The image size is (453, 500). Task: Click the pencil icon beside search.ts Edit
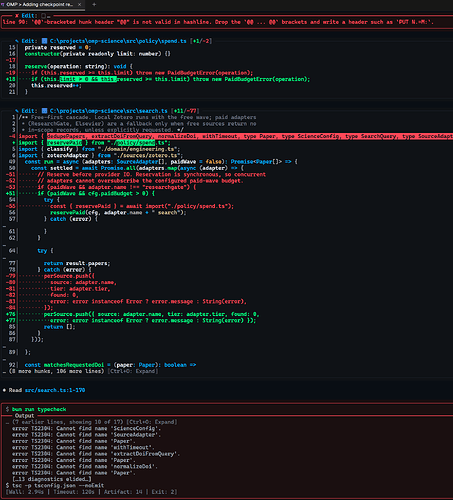click(x=17, y=111)
